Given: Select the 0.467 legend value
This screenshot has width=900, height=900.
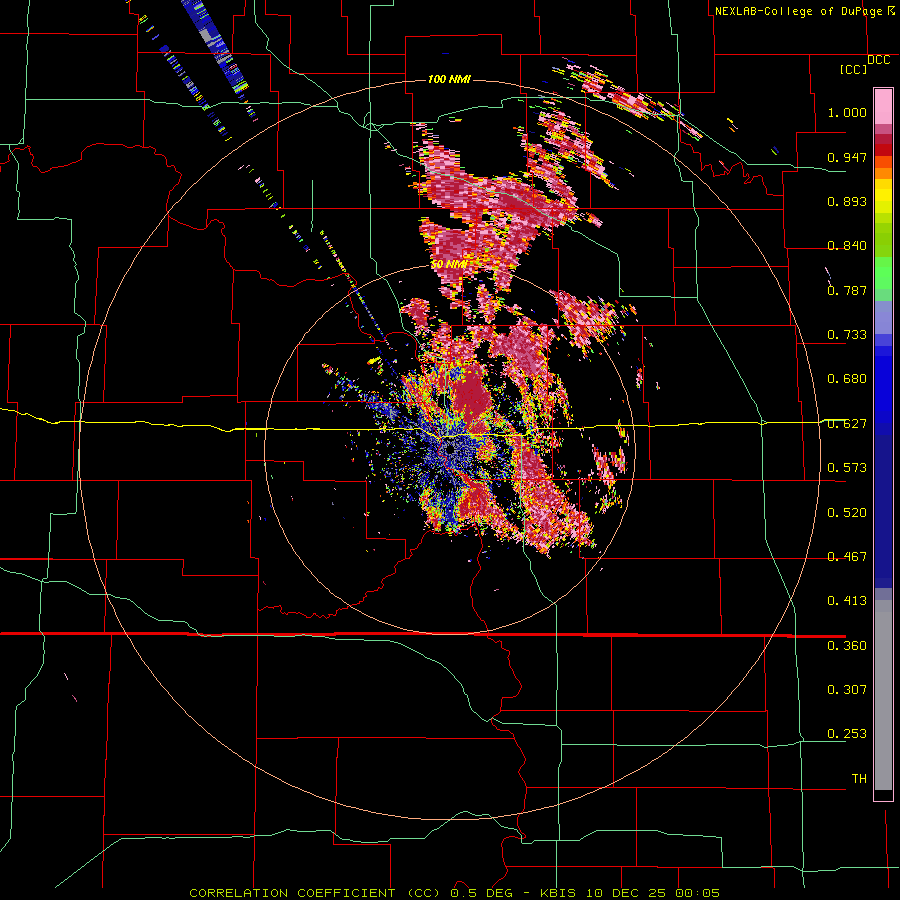Looking at the screenshot, I should pos(847,557).
